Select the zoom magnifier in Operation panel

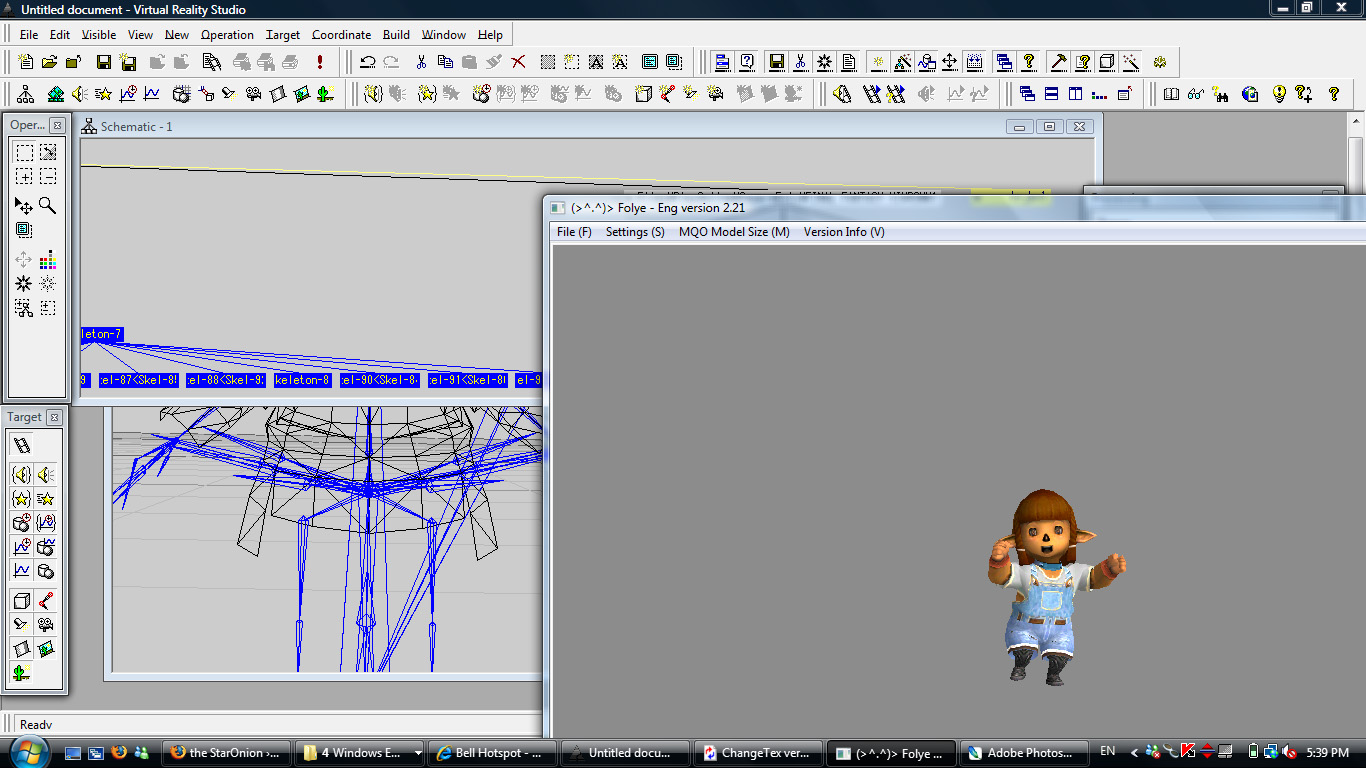pos(47,205)
